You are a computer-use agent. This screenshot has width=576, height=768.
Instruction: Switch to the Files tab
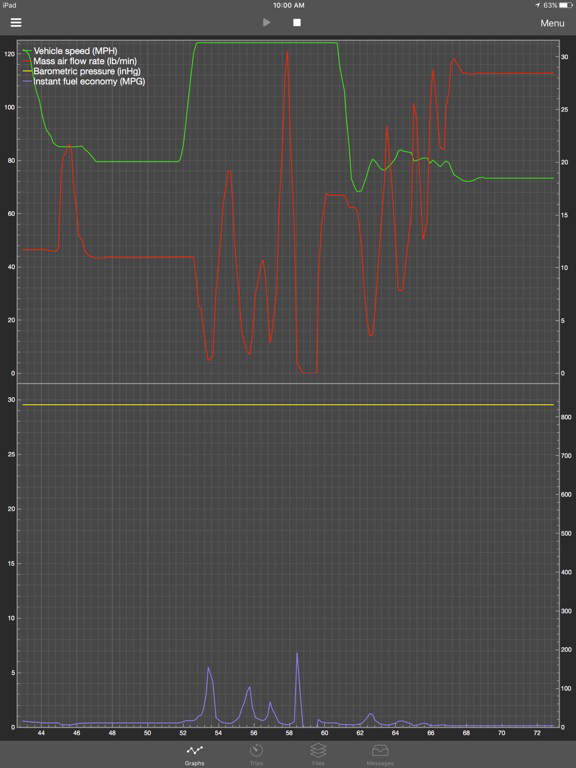(x=318, y=754)
